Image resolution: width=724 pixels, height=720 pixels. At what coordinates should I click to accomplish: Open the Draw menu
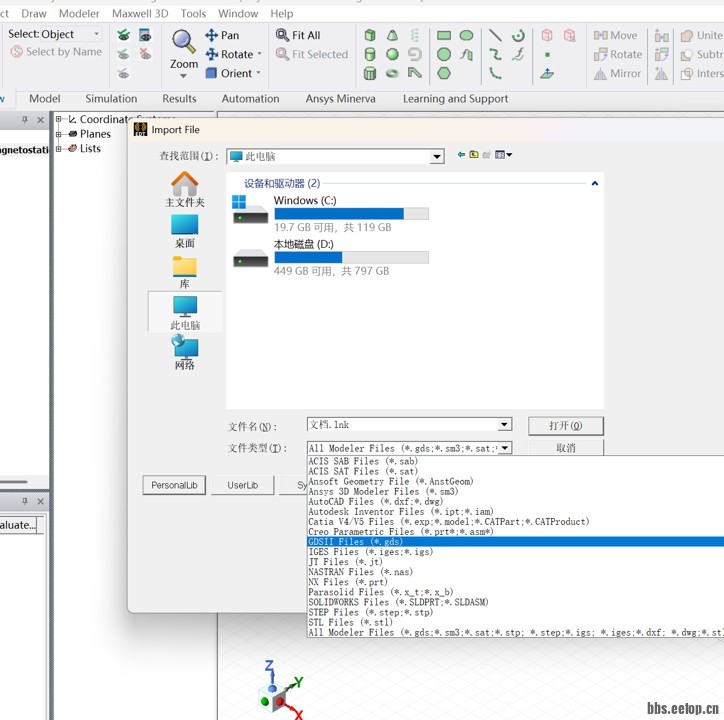[34, 13]
